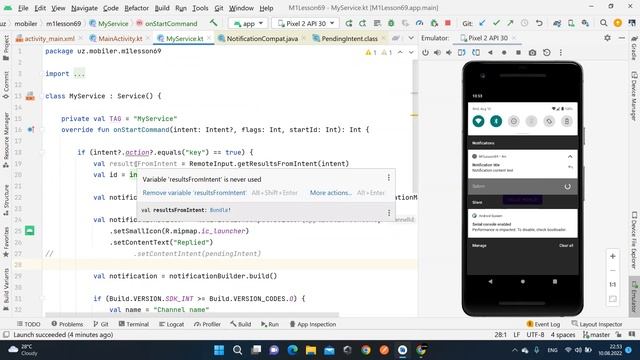This screenshot has height=360, width=640.
Task: Click emulator toolbar Home circle icon
Action: coord(504,53)
